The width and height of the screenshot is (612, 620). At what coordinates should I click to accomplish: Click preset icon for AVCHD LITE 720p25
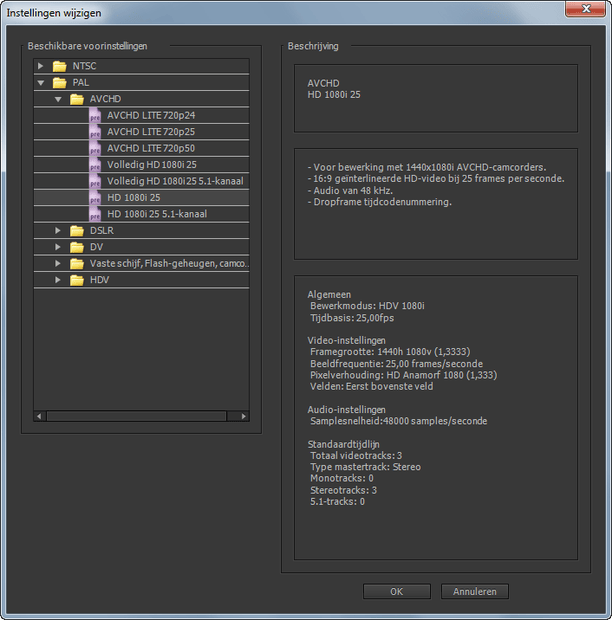tap(95, 132)
